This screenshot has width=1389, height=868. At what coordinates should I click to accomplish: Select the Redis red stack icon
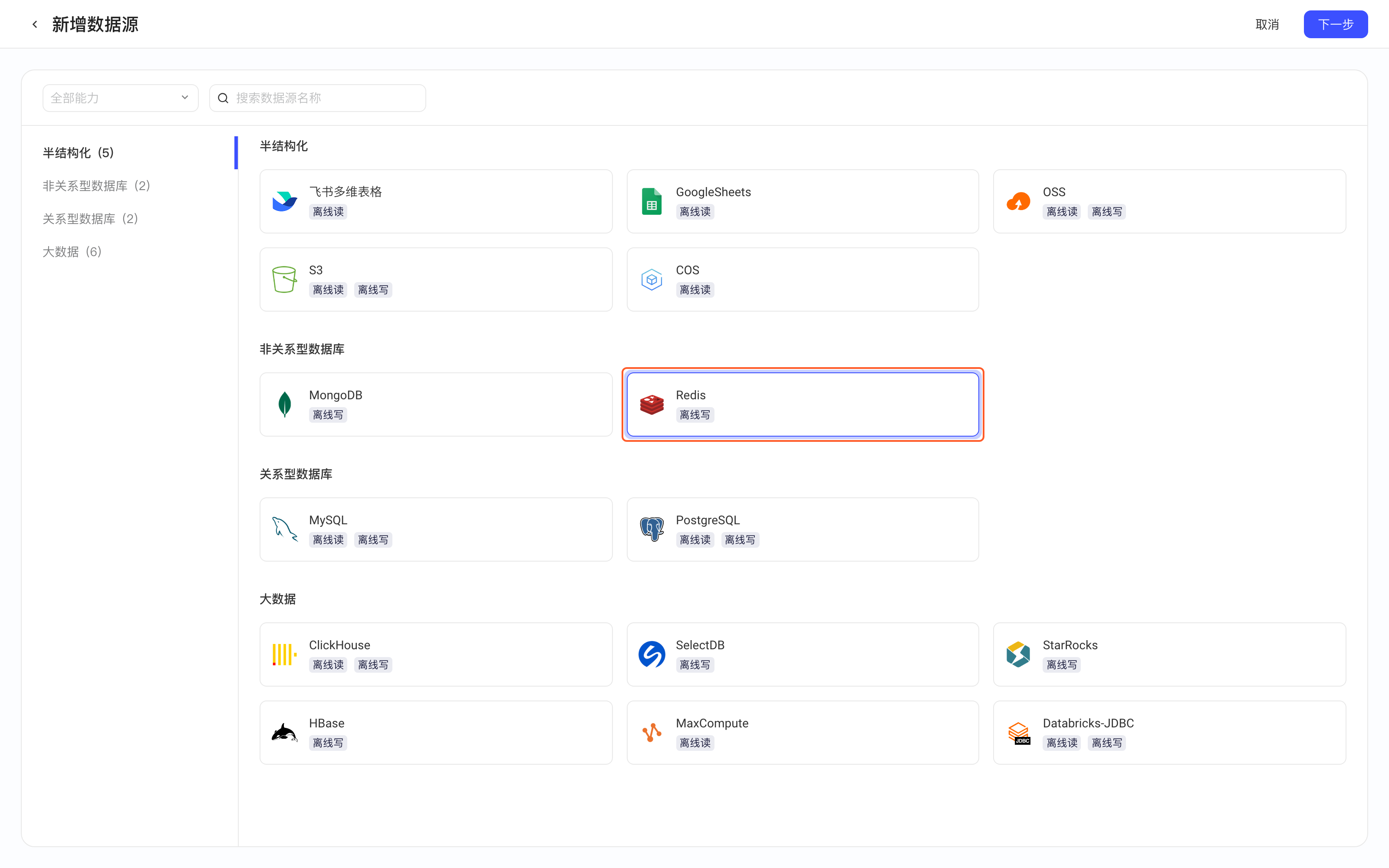(652, 404)
